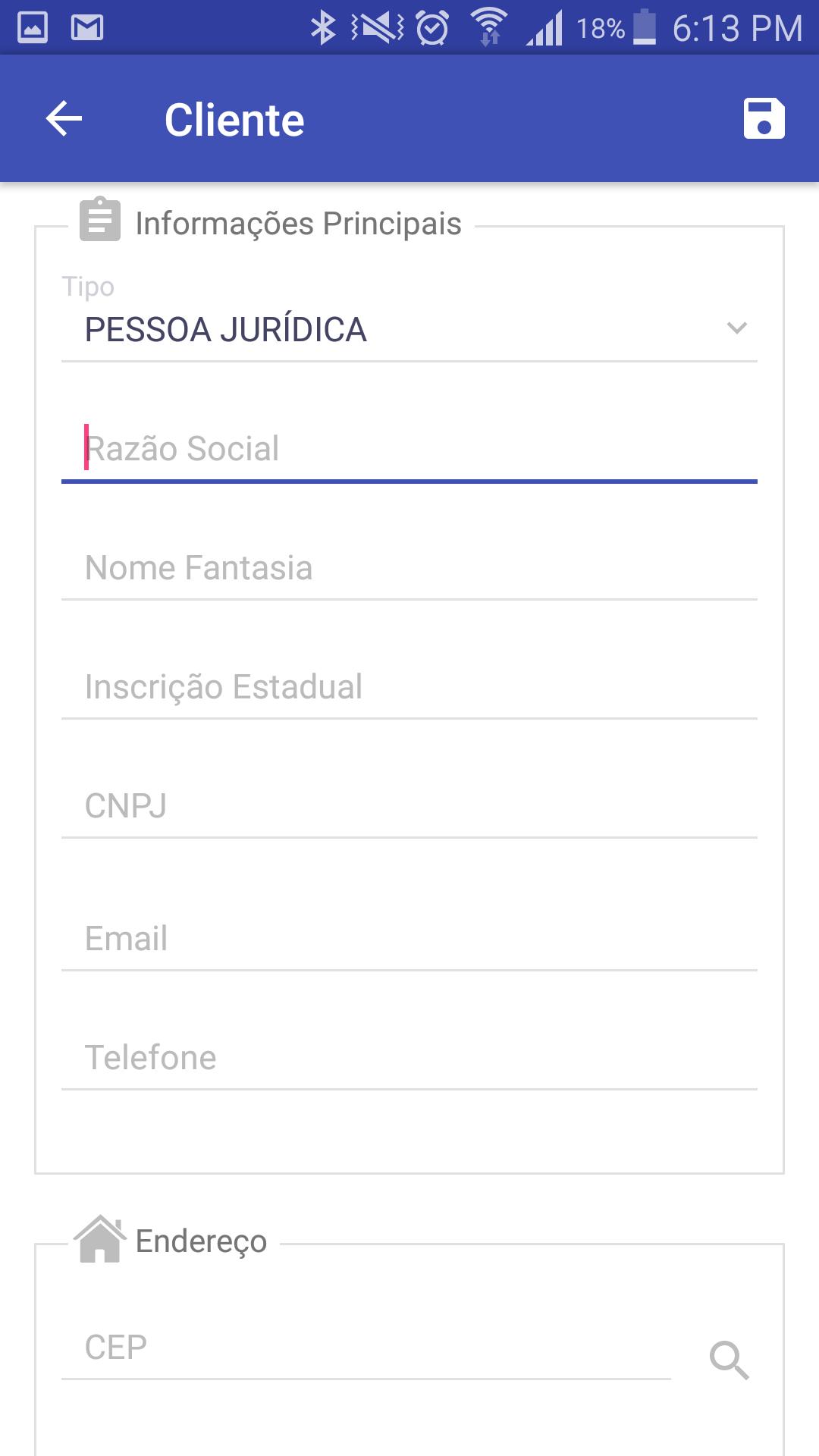Tap the battery status icon
Image resolution: width=819 pixels, height=1456 pixels.
point(645,27)
